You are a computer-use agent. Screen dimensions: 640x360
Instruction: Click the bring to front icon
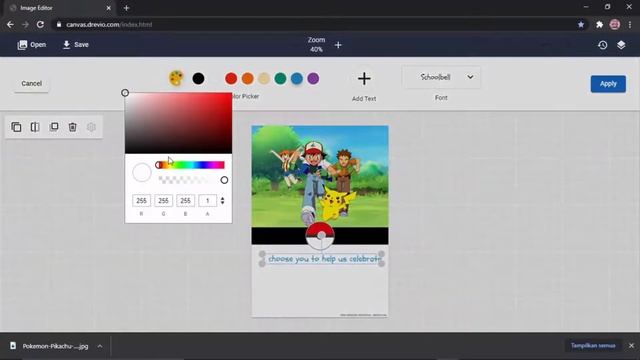[54, 127]
